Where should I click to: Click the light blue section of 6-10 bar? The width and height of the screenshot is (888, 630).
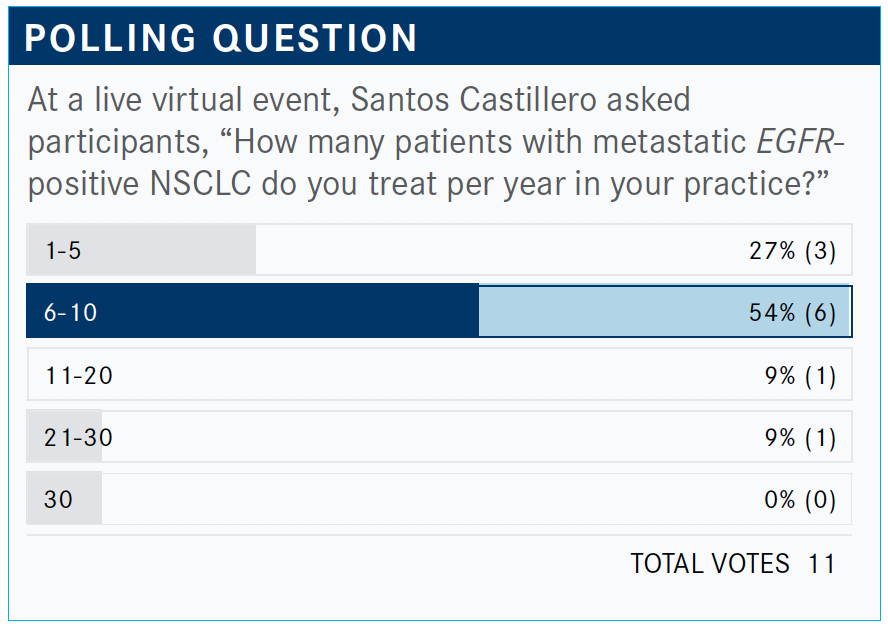[600, 312]
